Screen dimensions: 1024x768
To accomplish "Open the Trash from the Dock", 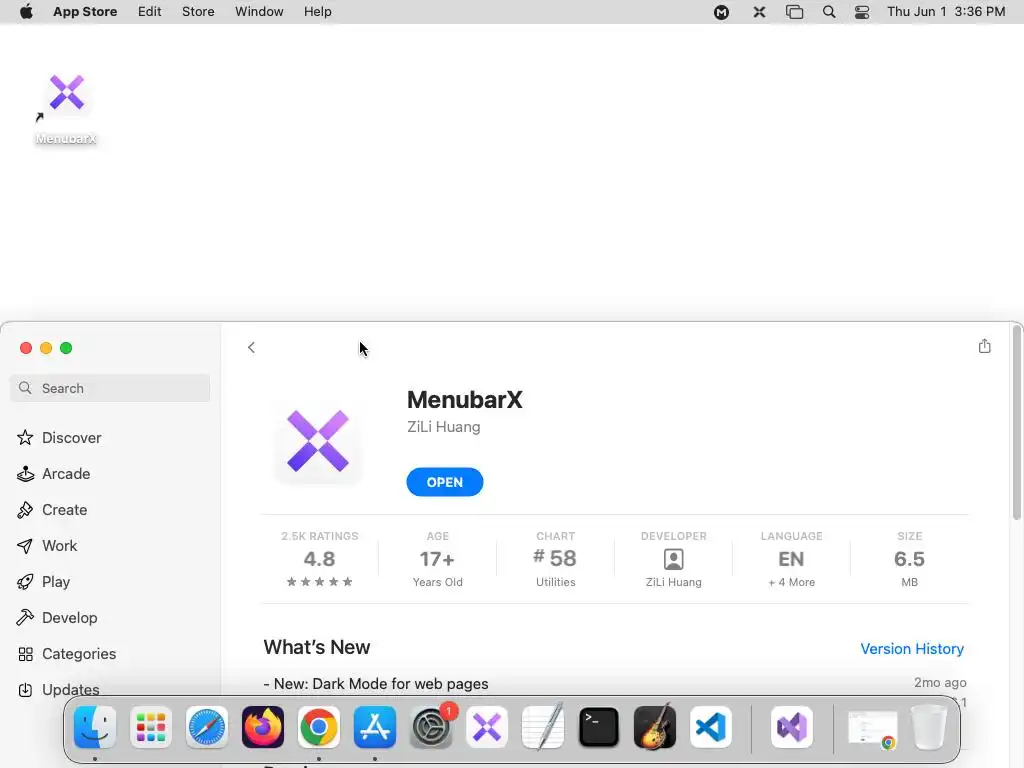I will [x=929, y=727].
